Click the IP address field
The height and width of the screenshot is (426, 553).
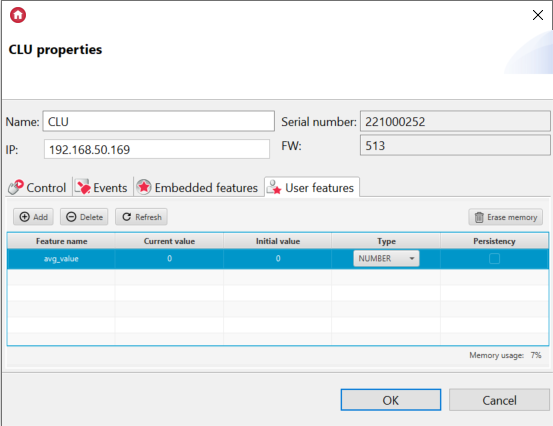point(157,149)
